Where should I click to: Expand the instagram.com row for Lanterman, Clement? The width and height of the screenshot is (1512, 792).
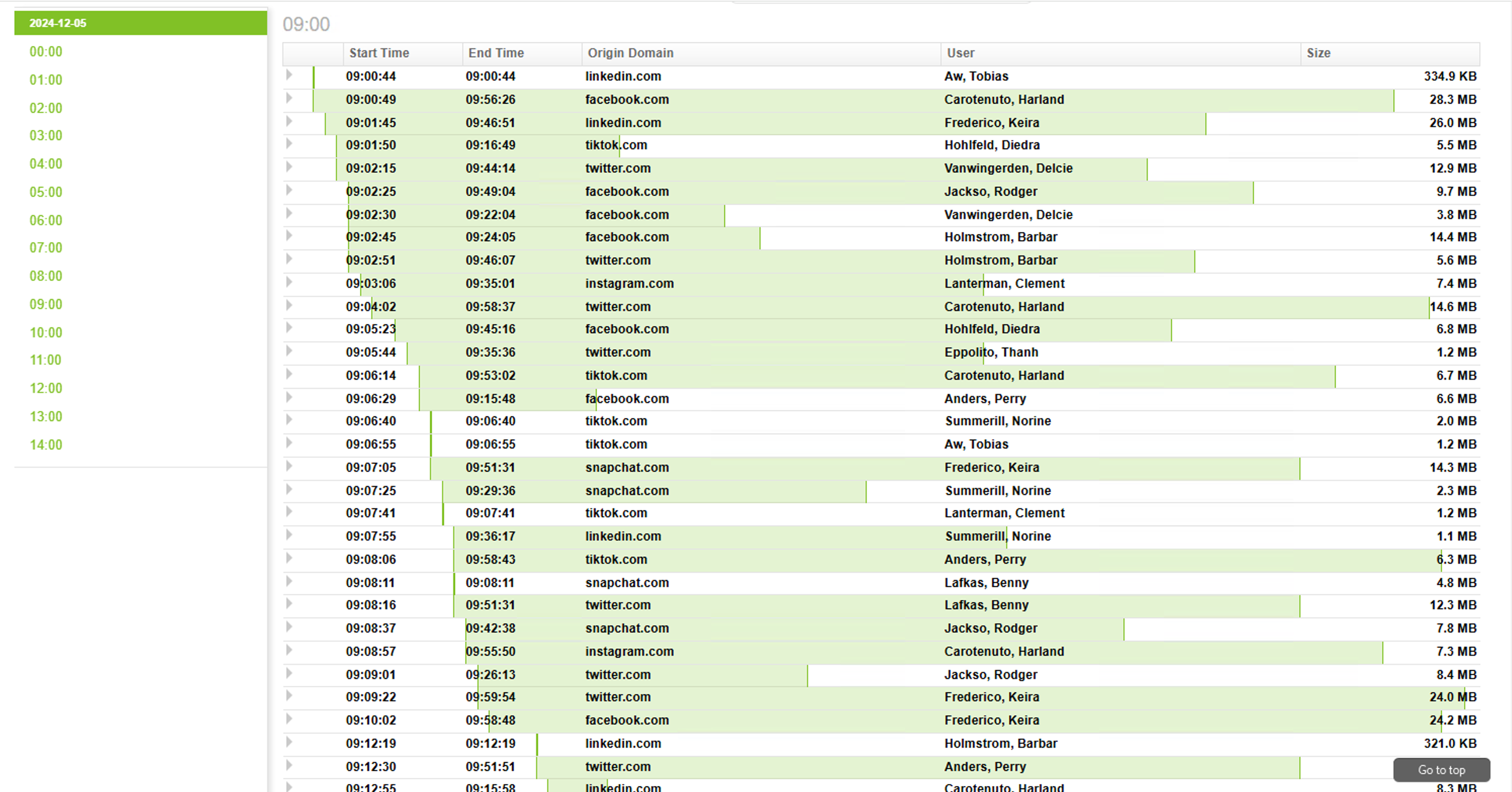point(289,283)
